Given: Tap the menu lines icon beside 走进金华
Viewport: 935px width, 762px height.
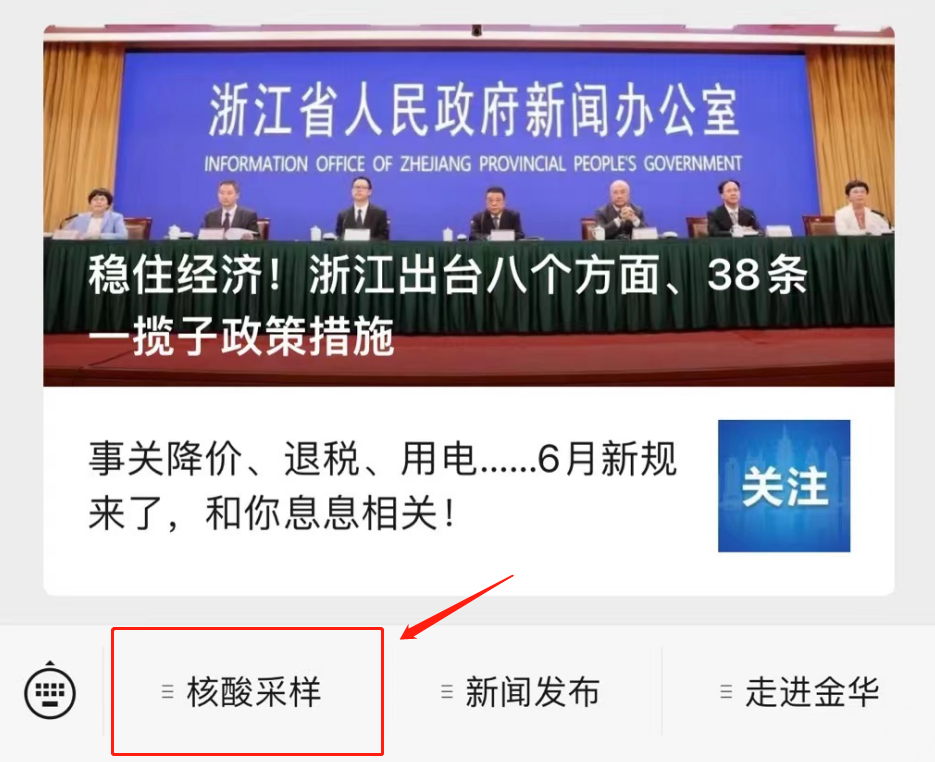Looking at the screenshot, I should coord(726,692).
